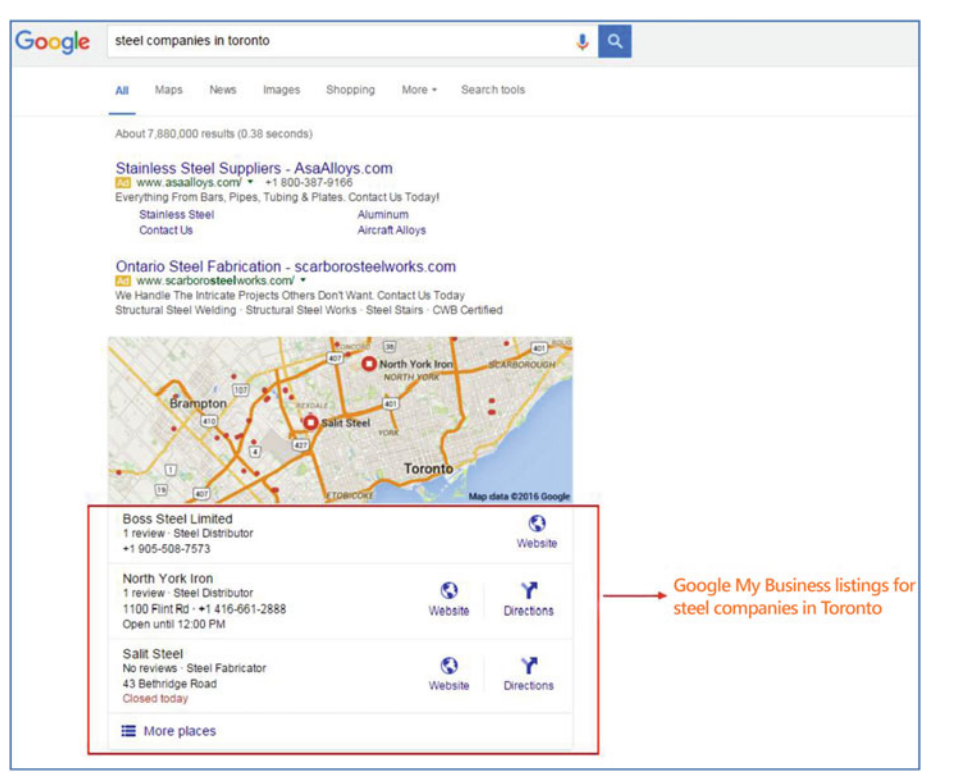Click the Aircraft Alloys sitelink
Viewport: 978px width, 778px height.
(x=392, y=230)
